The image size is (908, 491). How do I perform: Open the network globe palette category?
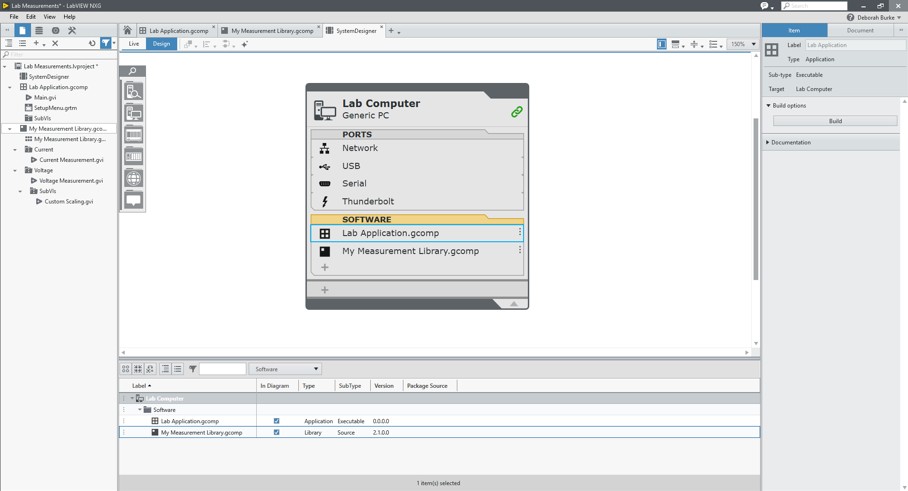point(133,178)
